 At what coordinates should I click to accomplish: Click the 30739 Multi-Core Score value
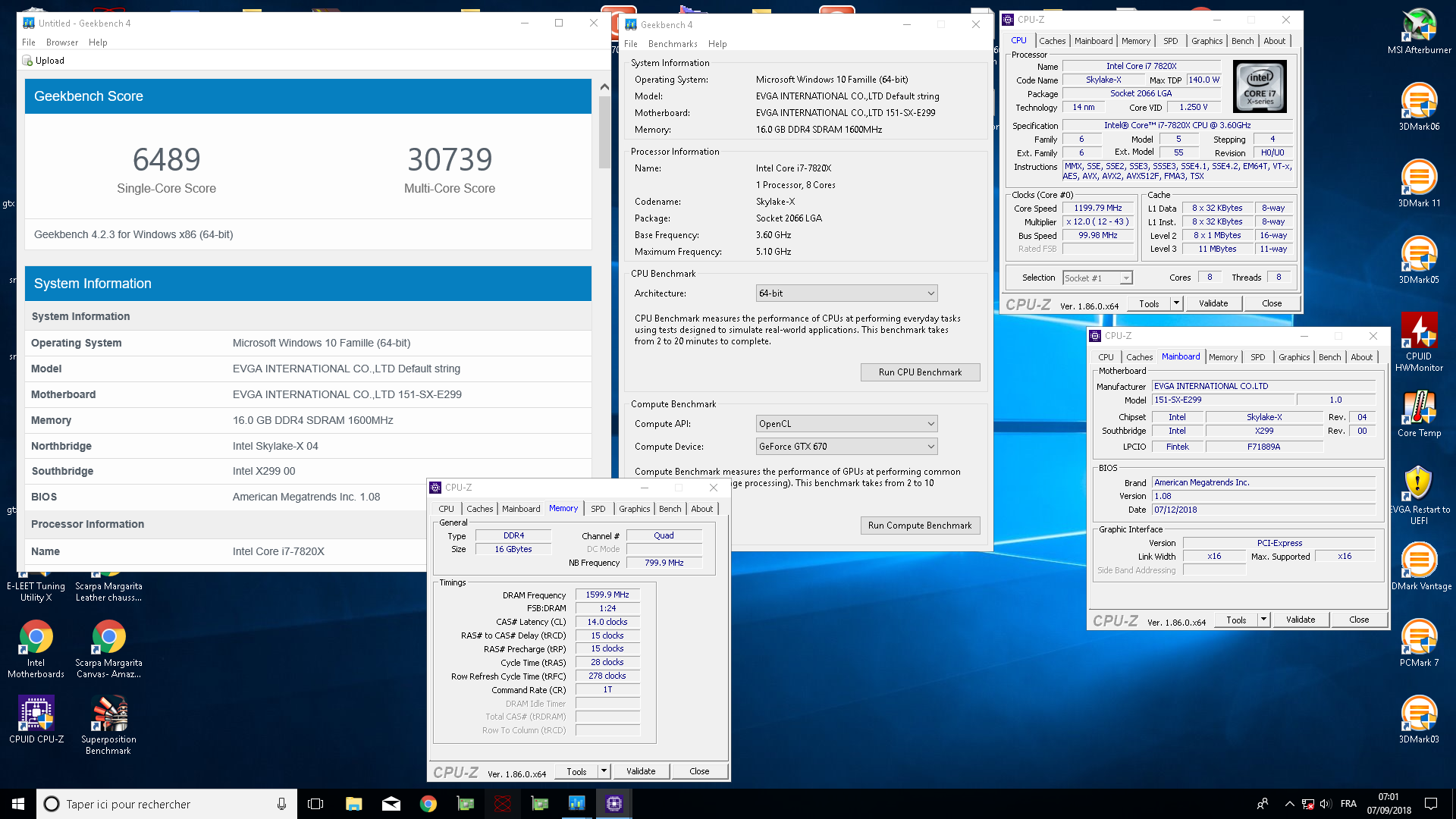[450, 159]
